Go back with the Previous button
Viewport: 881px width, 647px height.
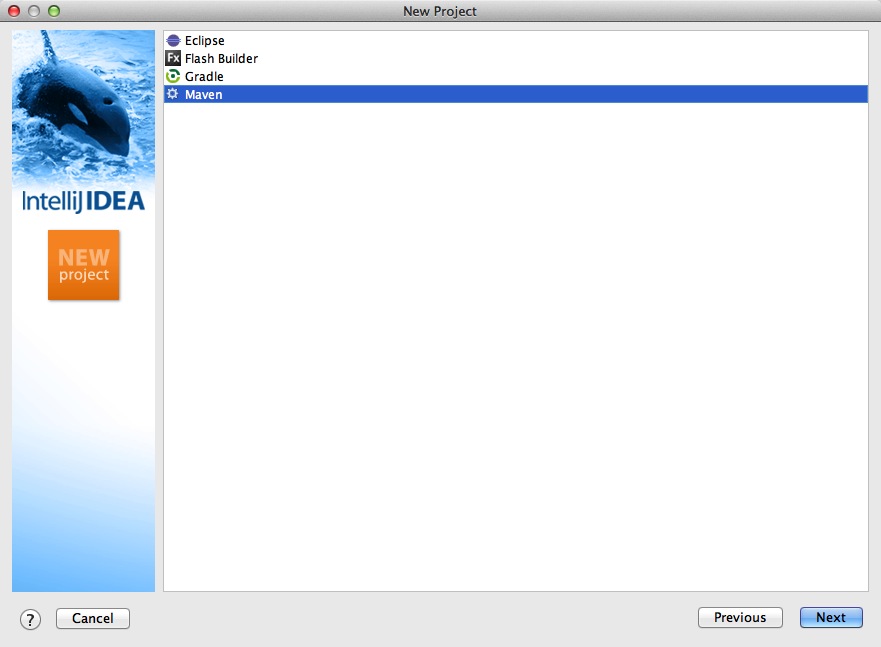[740, 618]
